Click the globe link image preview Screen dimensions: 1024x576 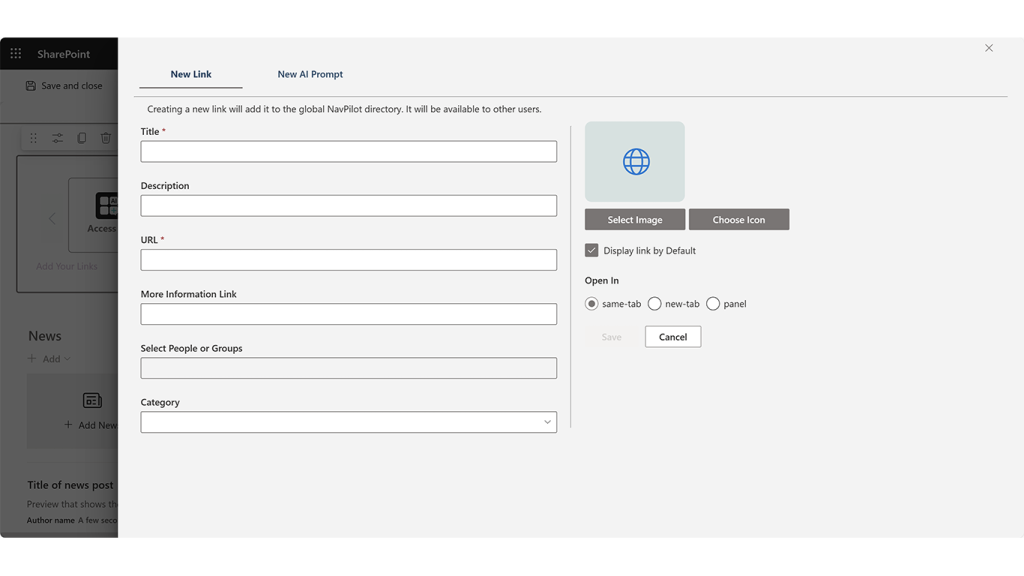pos(635,161)
